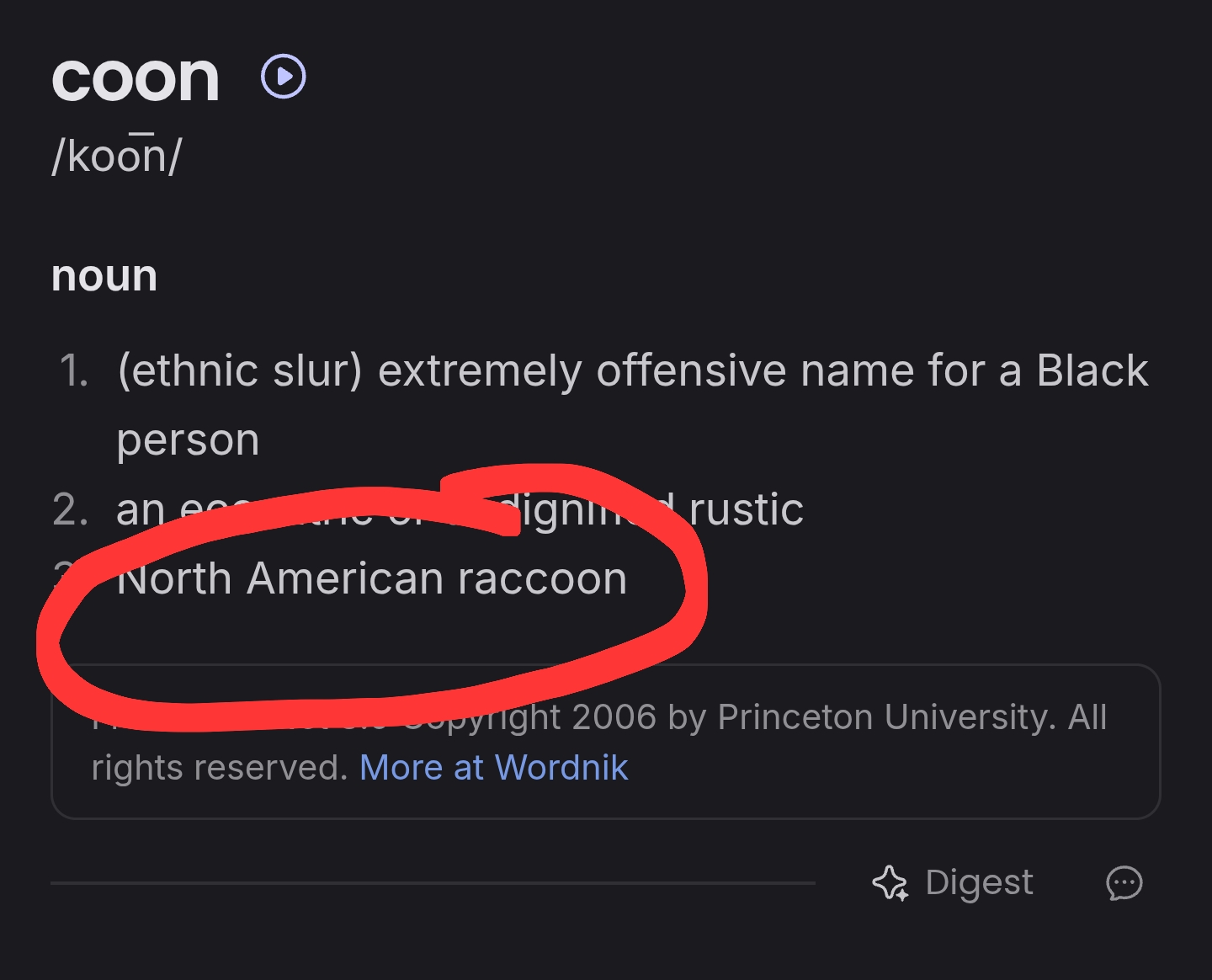Tap the word rustic in definition two
This screenshot has width=1212, height=980.
[x=746, y=509]
